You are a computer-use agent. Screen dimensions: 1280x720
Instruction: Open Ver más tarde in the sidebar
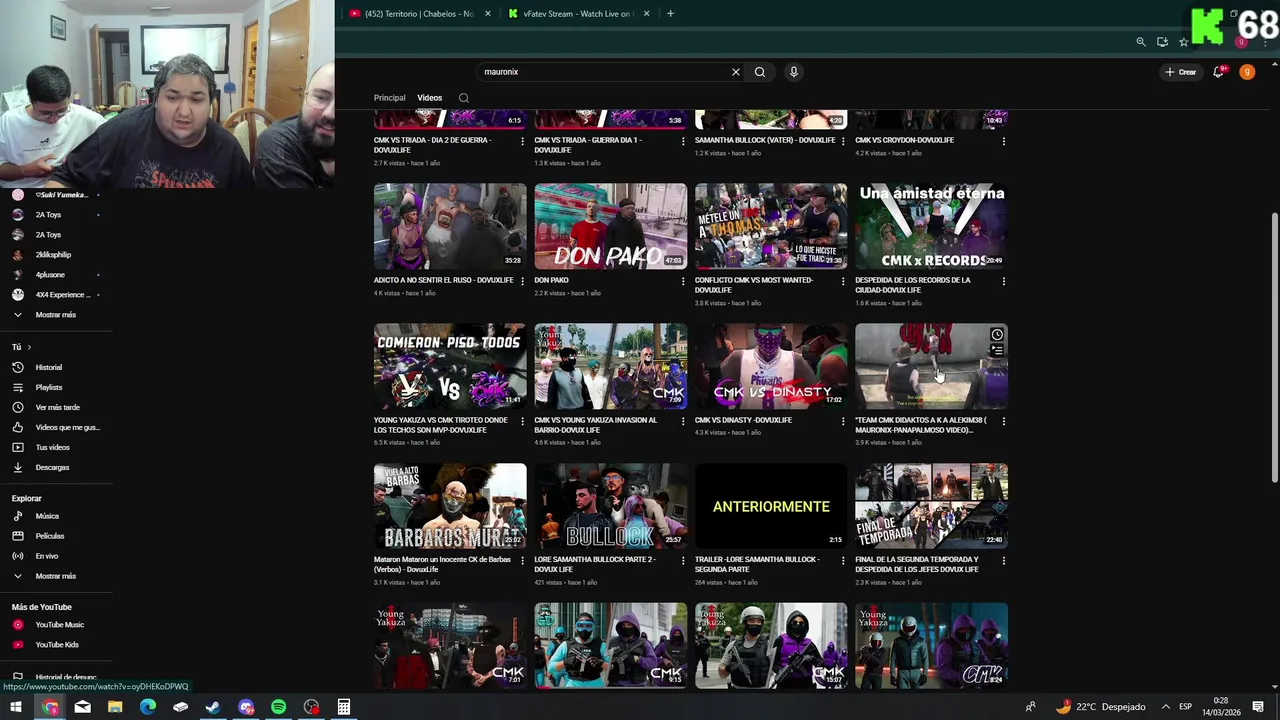[56, 407]
